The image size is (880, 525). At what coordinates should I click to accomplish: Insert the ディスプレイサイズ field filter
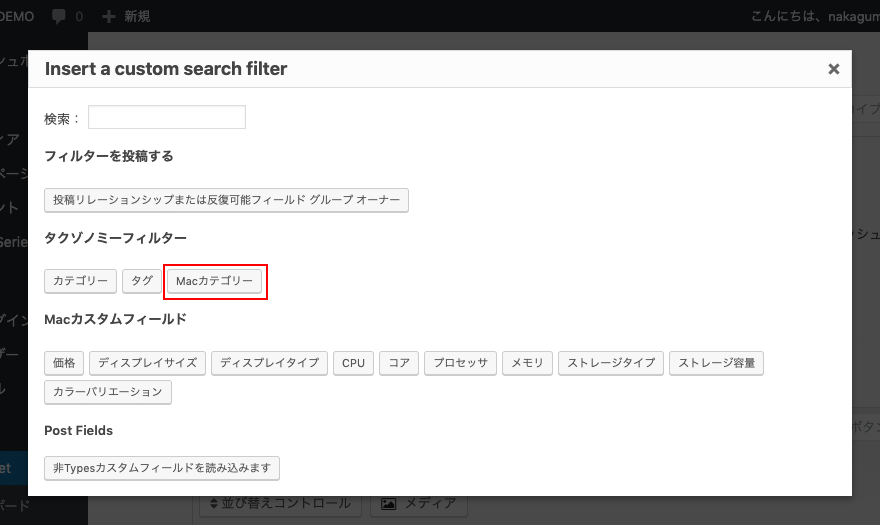point(148,363)
